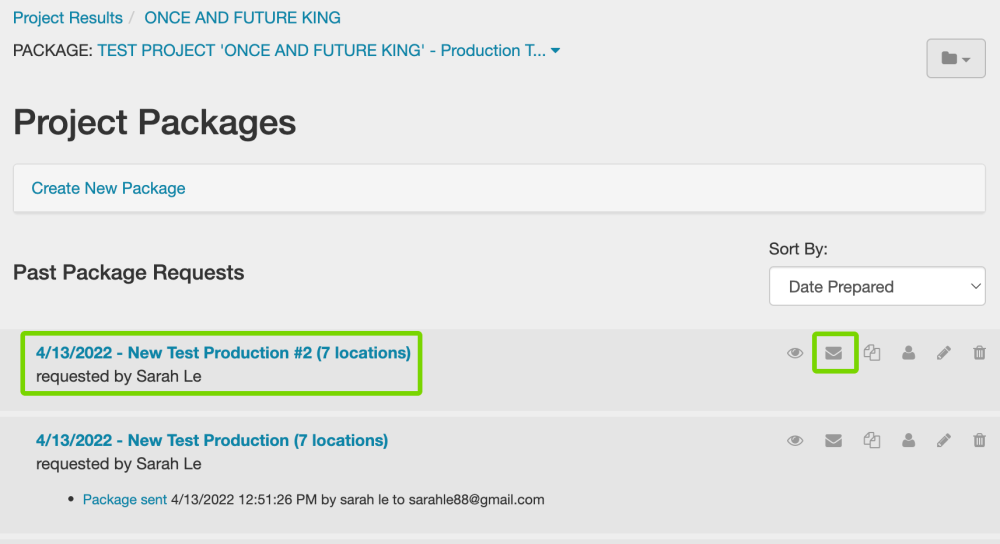Edit the second New Test Production package
The width and height of the screenshot is (1000, 544).
point(944,440)
